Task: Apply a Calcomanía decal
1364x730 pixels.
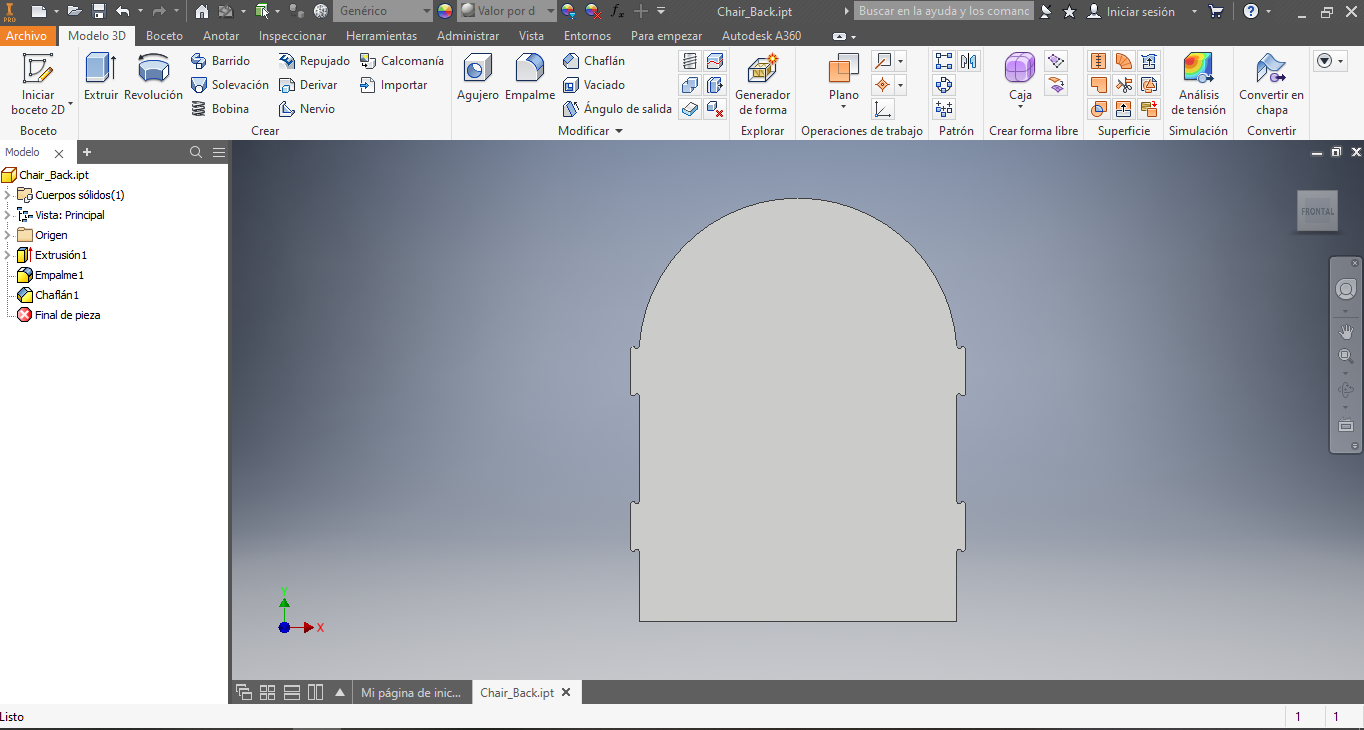Action: (401, 61)
